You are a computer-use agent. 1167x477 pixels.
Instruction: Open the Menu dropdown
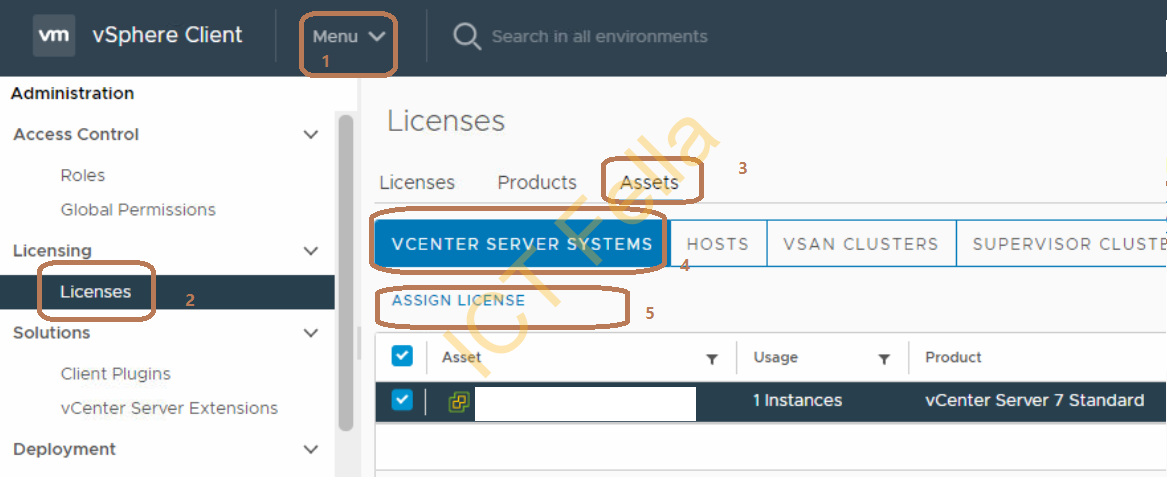348,36
